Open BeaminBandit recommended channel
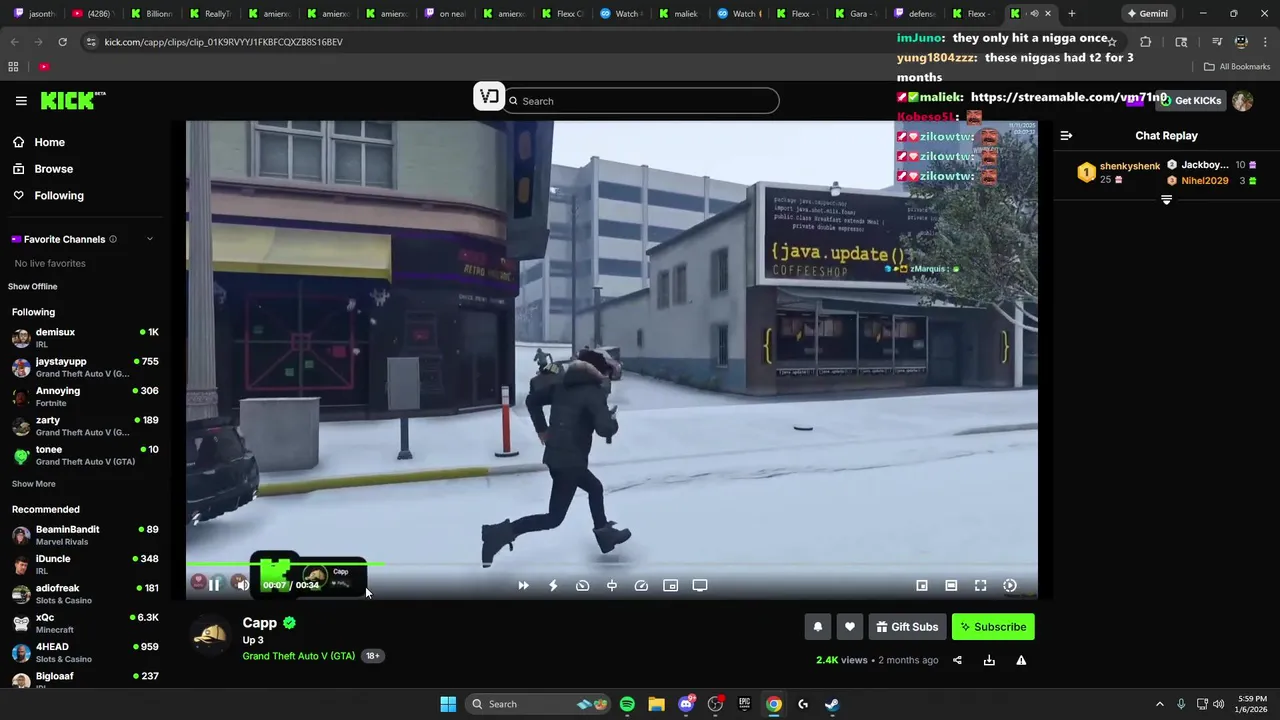The height and width of the screenshot is (720, 1280). pos(84,535)
